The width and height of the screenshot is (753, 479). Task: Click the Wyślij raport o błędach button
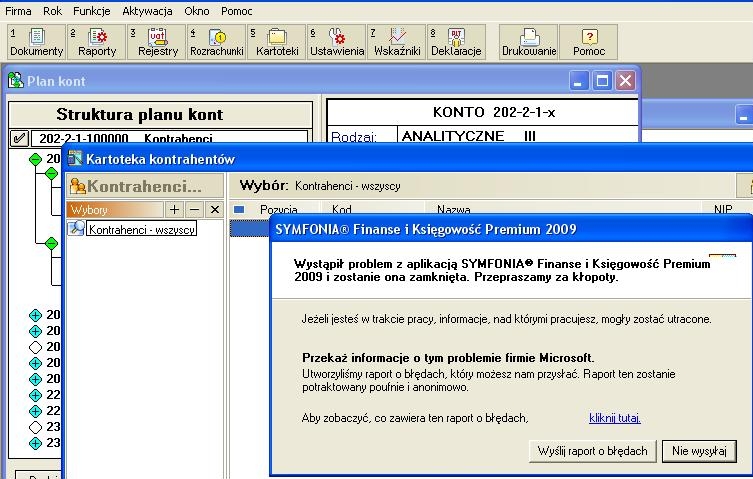point(592,451)
